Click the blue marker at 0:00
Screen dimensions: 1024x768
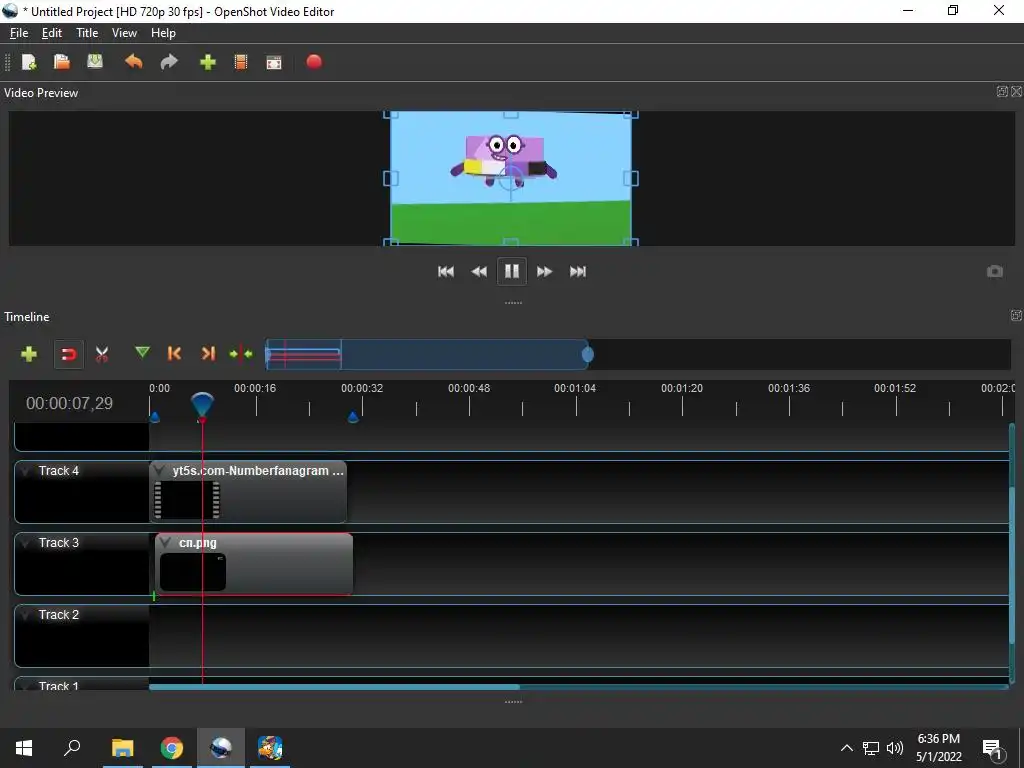coord(155,417)
